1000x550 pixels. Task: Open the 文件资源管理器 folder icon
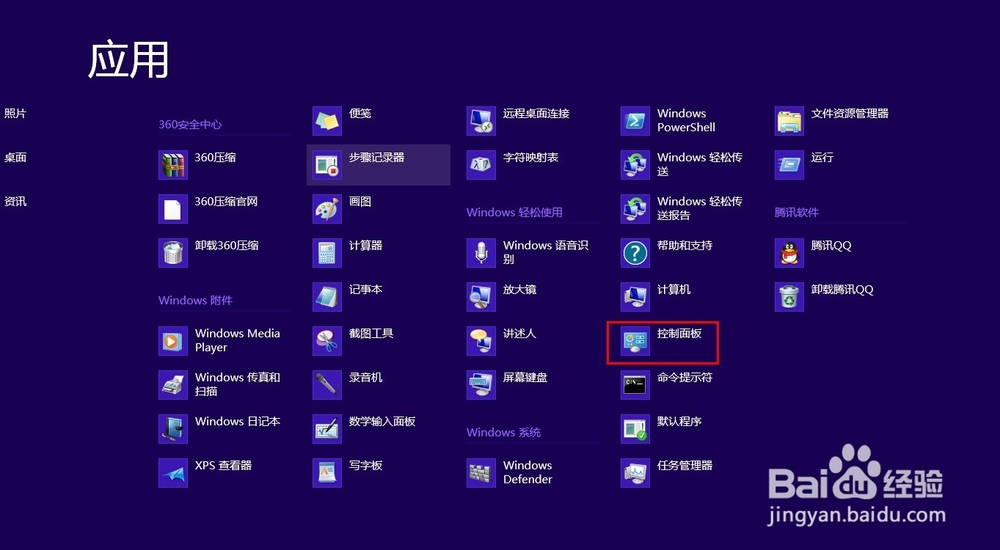click(790, 121)
